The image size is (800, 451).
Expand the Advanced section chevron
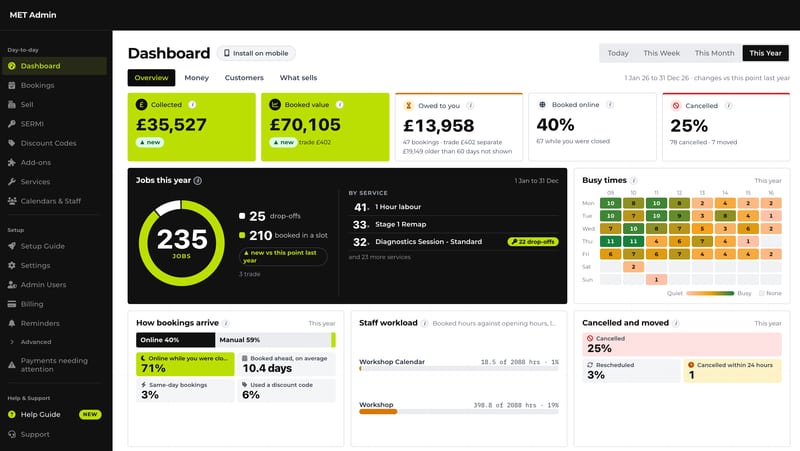(x=12, y=342)
